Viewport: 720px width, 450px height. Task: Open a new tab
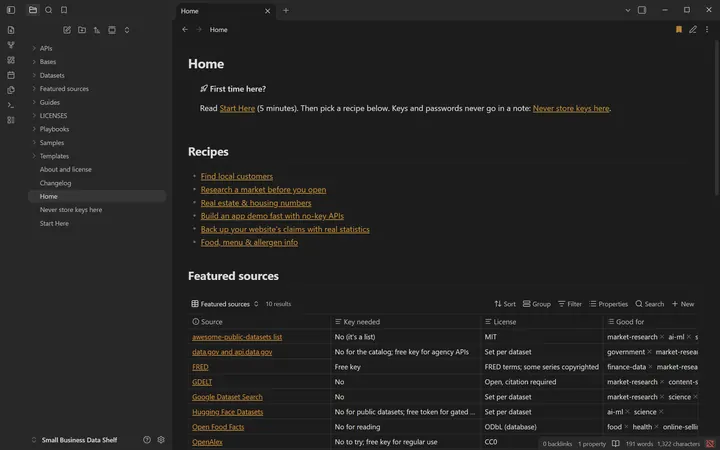click(x=286, y=11)
